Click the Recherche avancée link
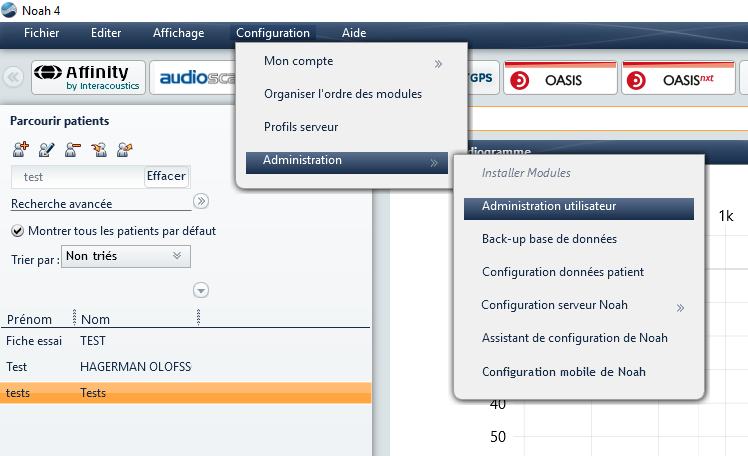Screen dimensions: 748x456 pyautogui.click(x=61, y=203)
